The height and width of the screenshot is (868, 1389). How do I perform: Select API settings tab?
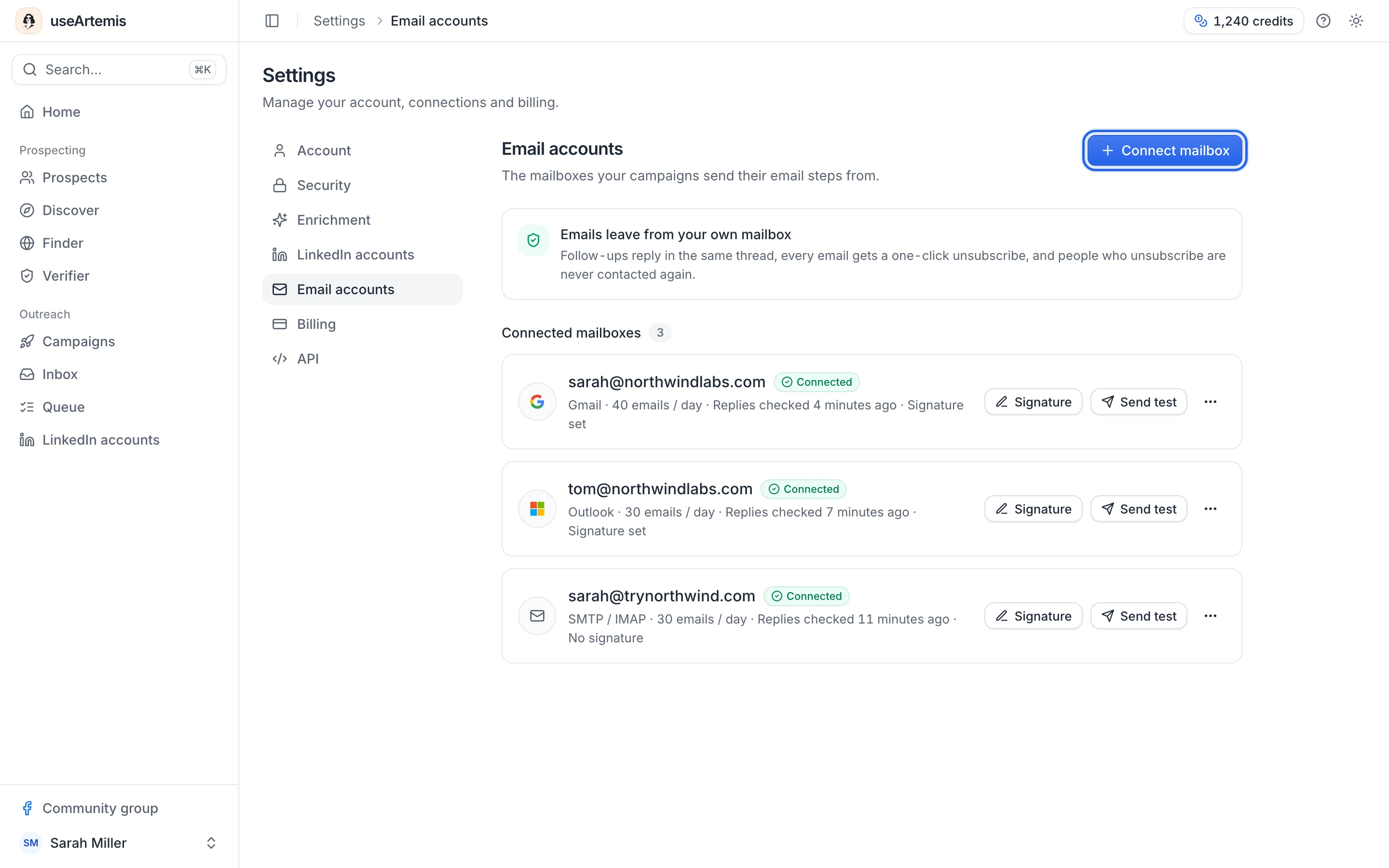tap(362, 359)
